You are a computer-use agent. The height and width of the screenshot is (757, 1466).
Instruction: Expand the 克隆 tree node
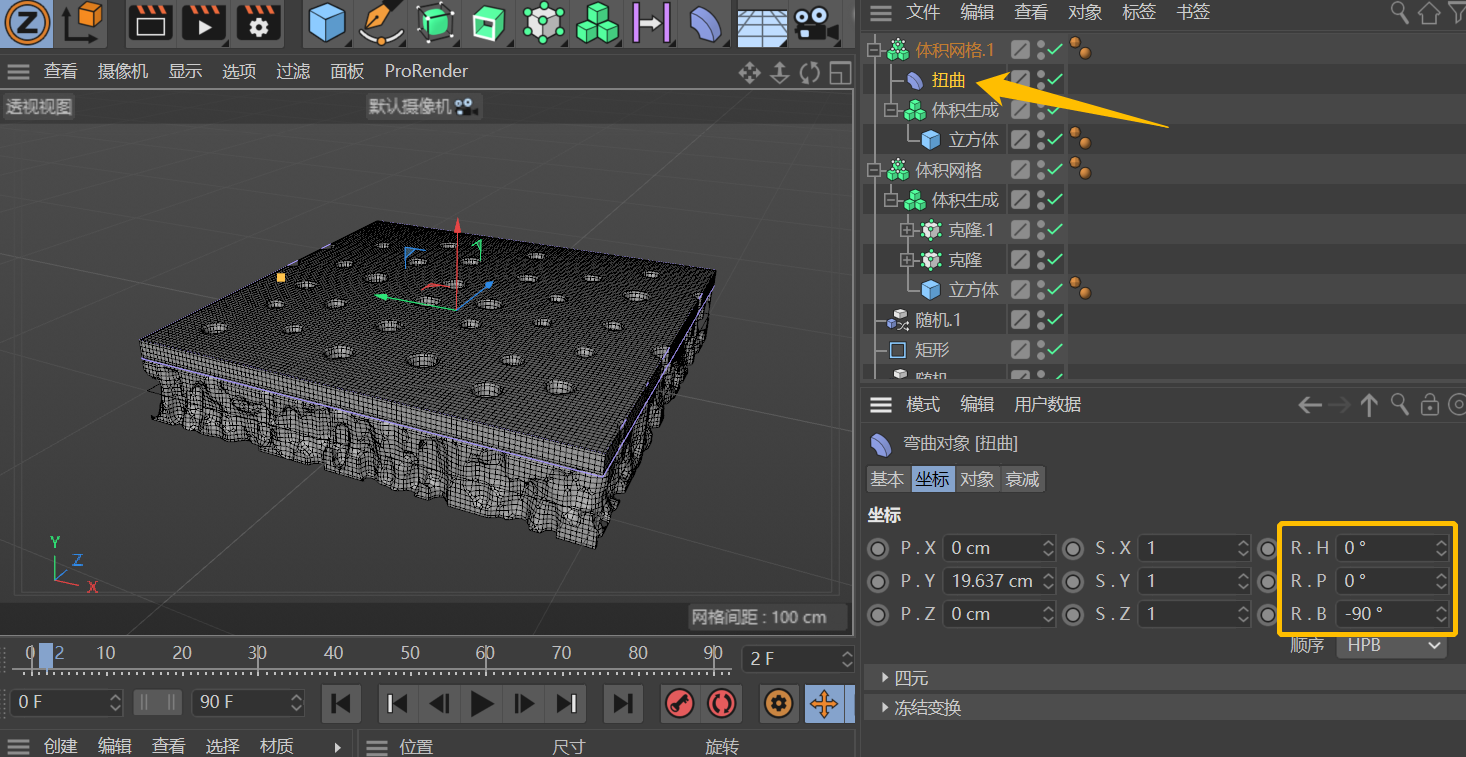click(907, 260)
